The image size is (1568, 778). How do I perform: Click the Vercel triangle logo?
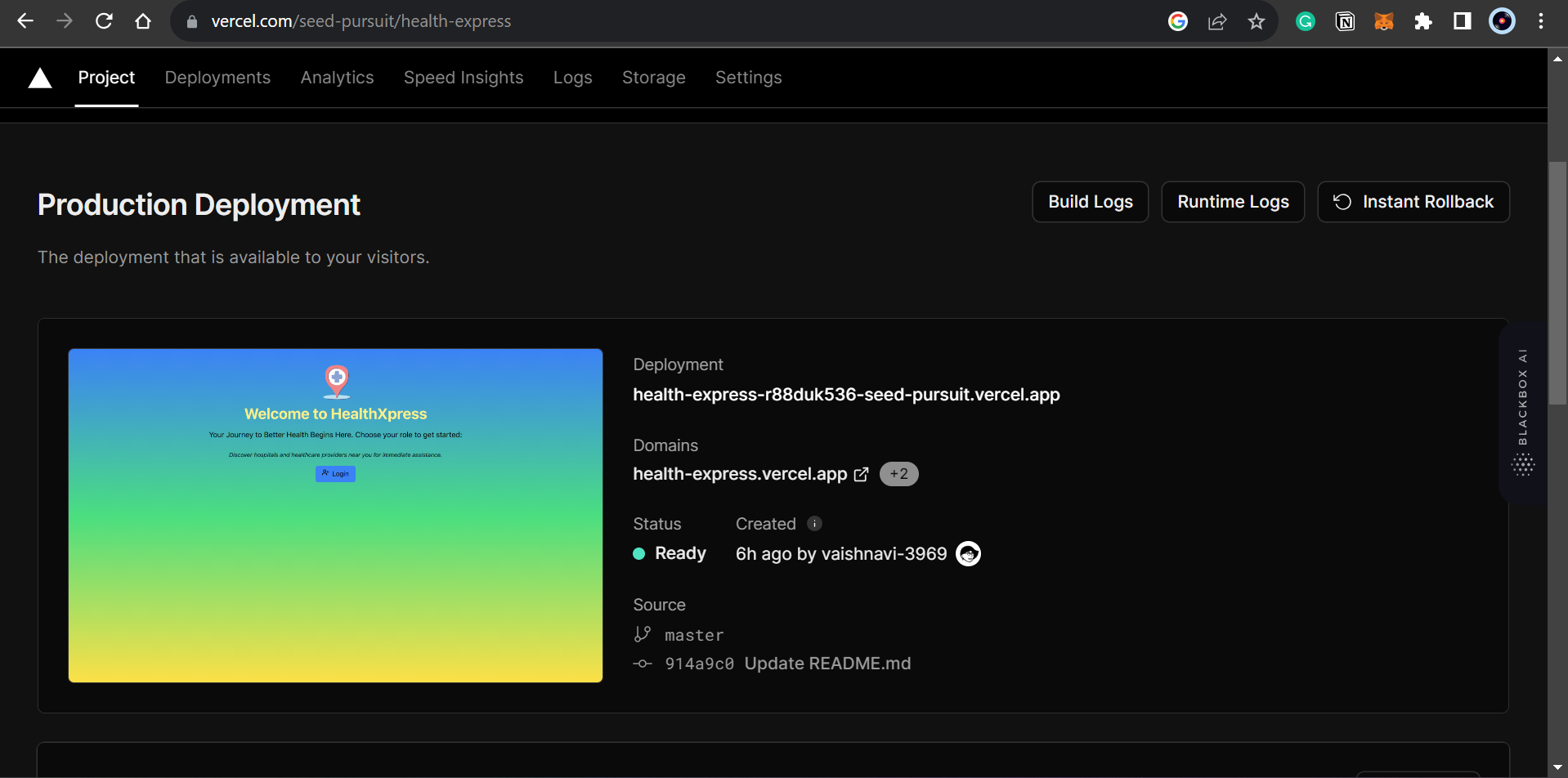pyautogui.click(x=40, y=78)
